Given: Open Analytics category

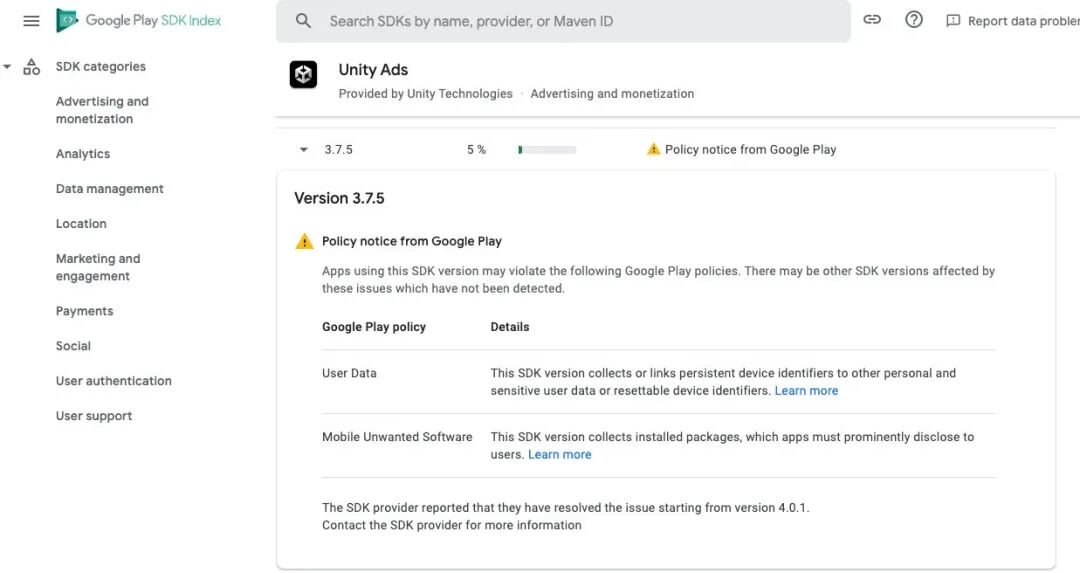Looking at the screenshot, I should tap(83, 154).
